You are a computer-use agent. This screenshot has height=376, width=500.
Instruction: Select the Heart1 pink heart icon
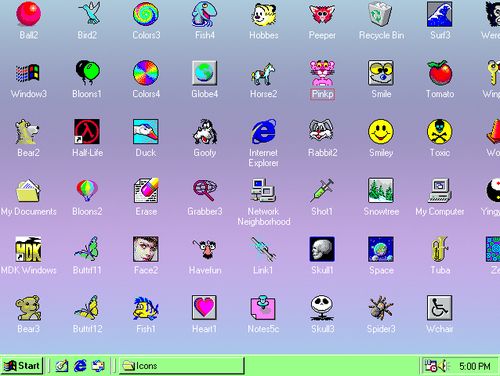pos(205,308)
